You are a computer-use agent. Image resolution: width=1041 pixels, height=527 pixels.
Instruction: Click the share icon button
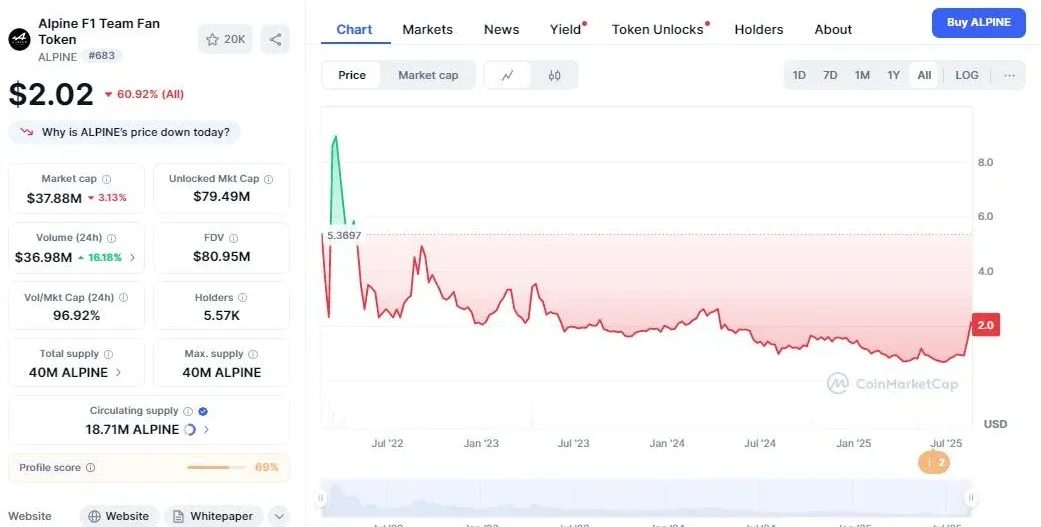tap(275, 39)
